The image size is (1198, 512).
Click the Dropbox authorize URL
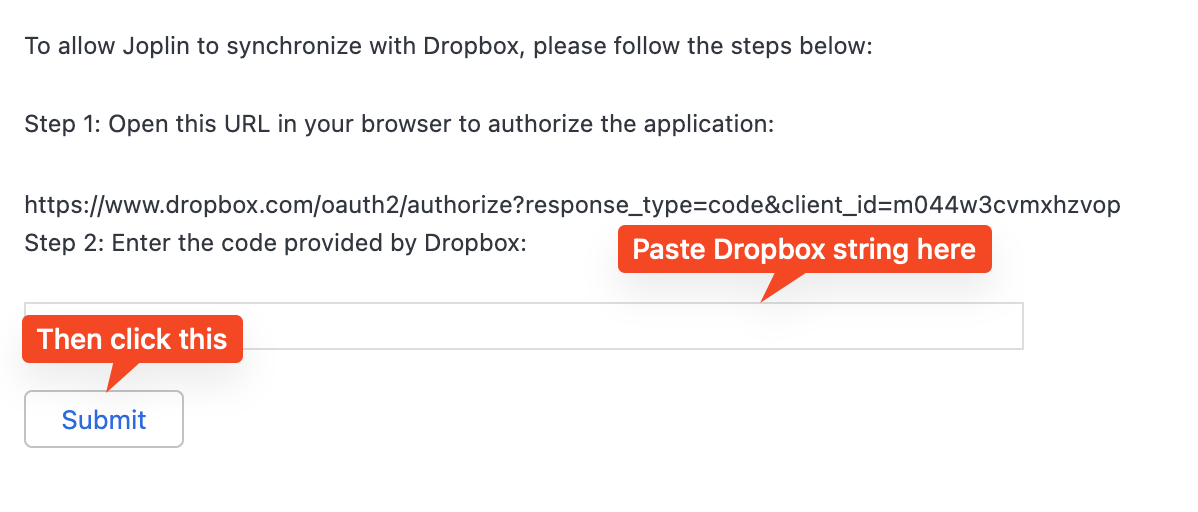click(572, 205)
